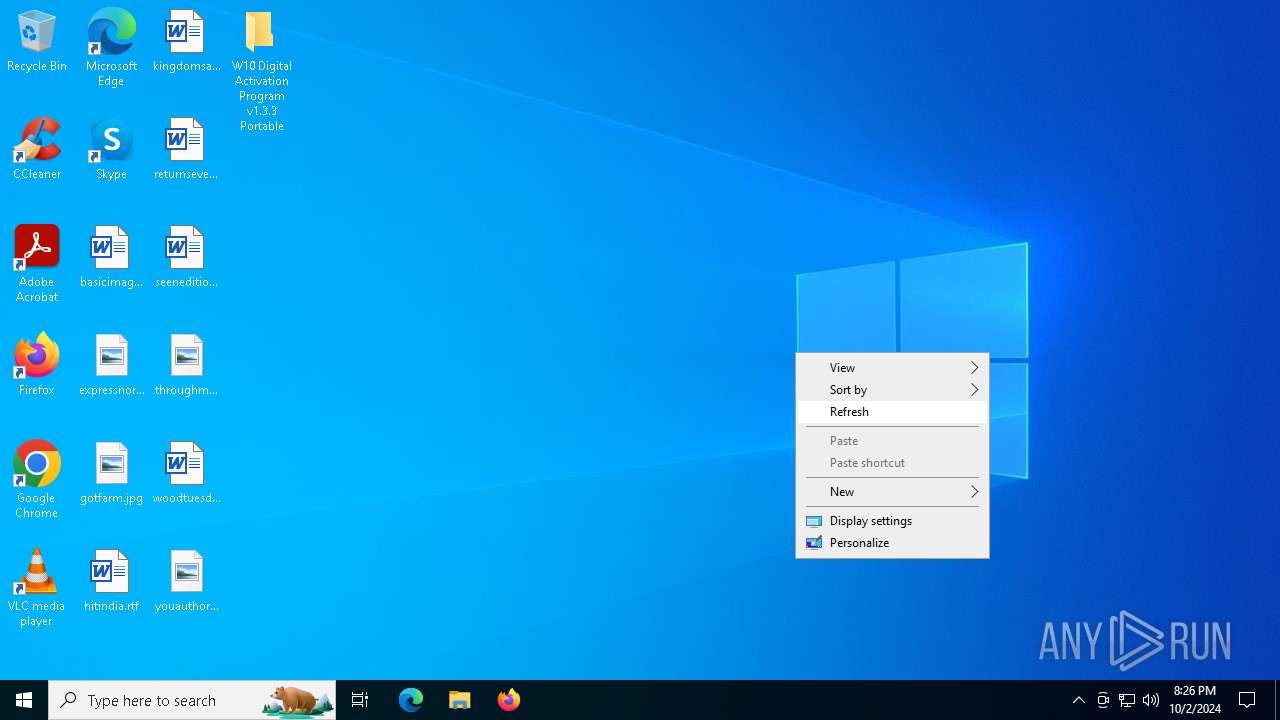Launch Edge from the taskbar
The image size is (1280, 720).
pyautogui.click(x=411, y=700)
